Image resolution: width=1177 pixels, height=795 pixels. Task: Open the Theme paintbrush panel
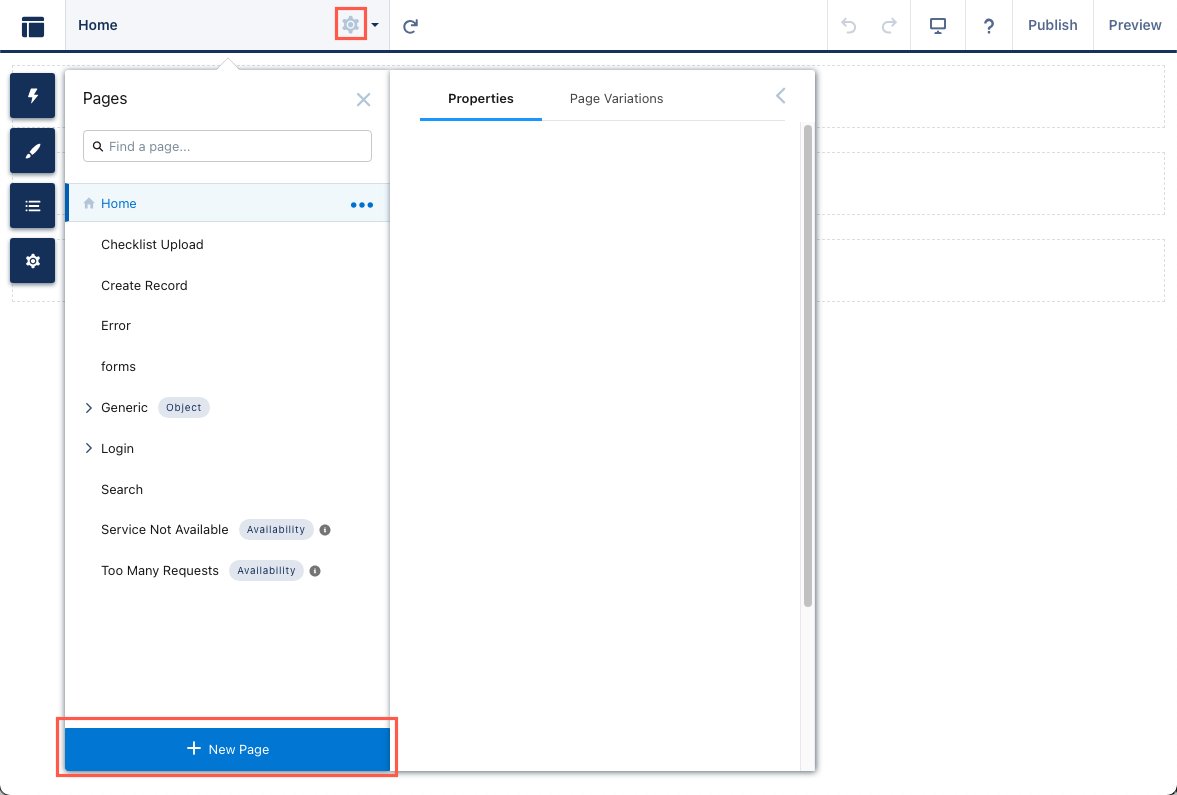tap(33, 151)
